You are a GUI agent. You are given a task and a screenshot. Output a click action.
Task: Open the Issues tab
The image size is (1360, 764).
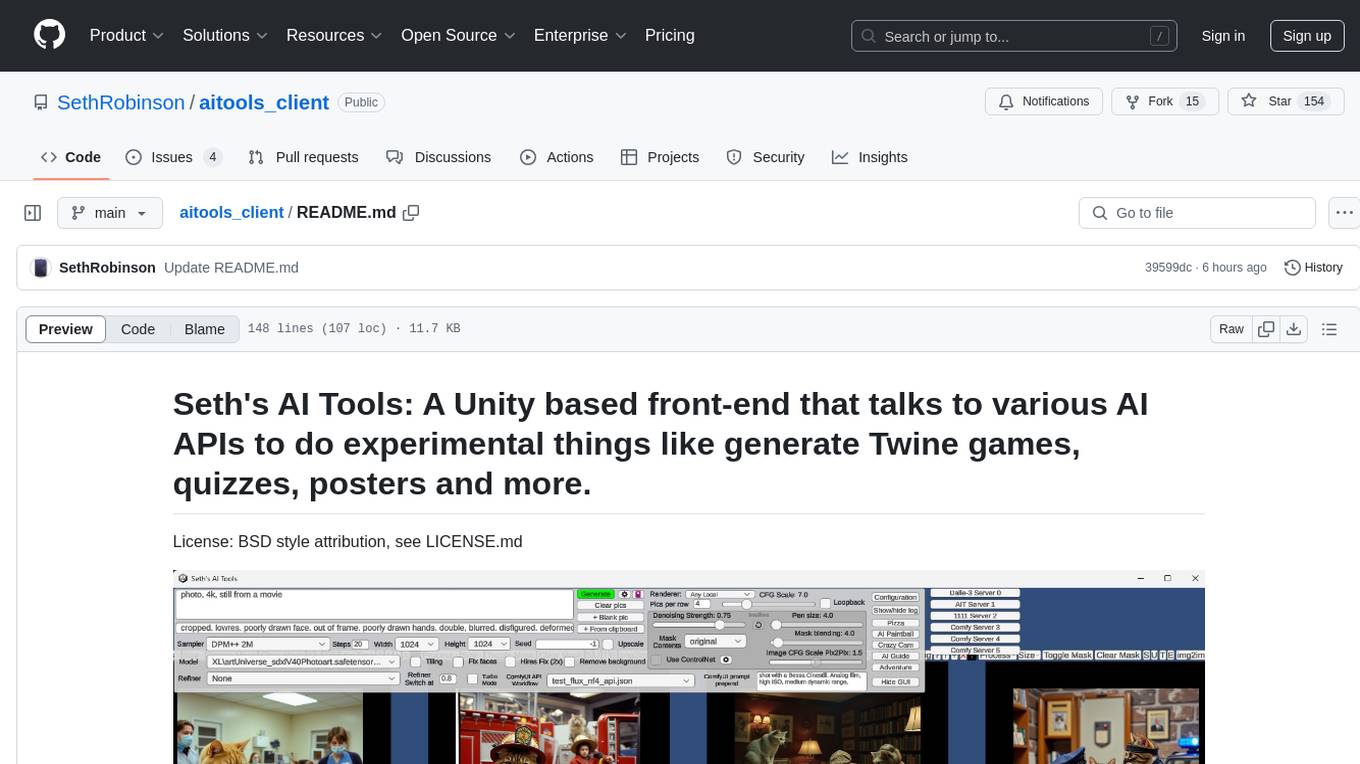coord(173,157)
